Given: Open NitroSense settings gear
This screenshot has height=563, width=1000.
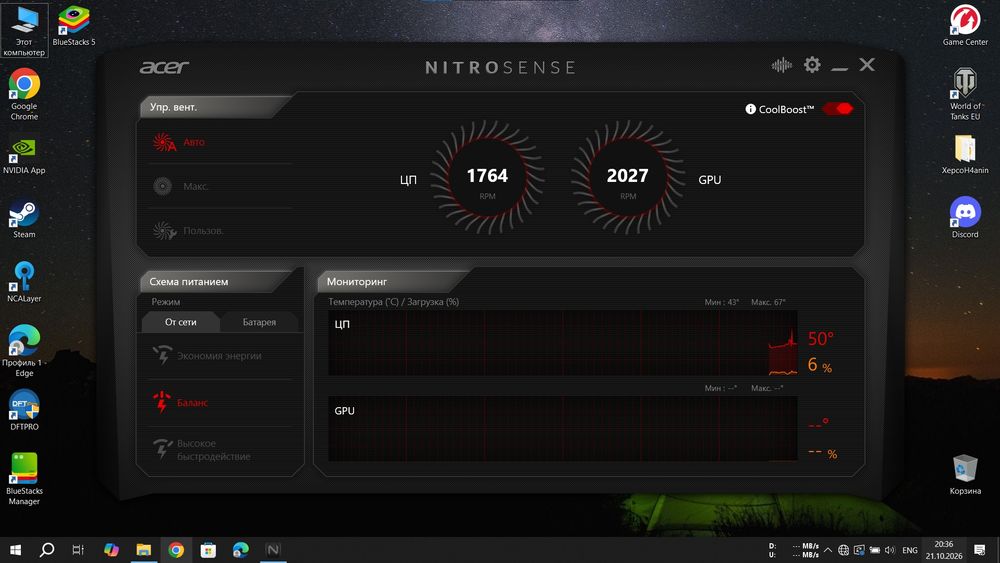Looking at the screenshot, I should [x=812, y=64].
